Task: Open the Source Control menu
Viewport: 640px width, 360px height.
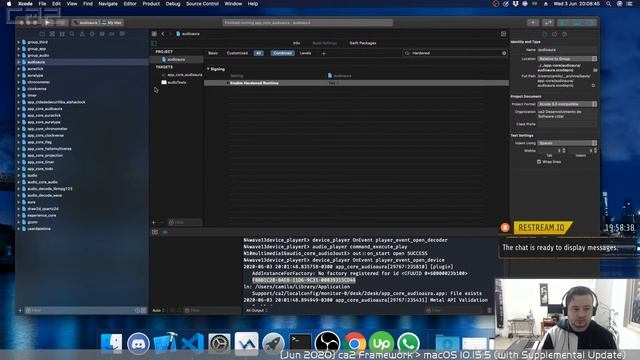Action: (202, 4)
